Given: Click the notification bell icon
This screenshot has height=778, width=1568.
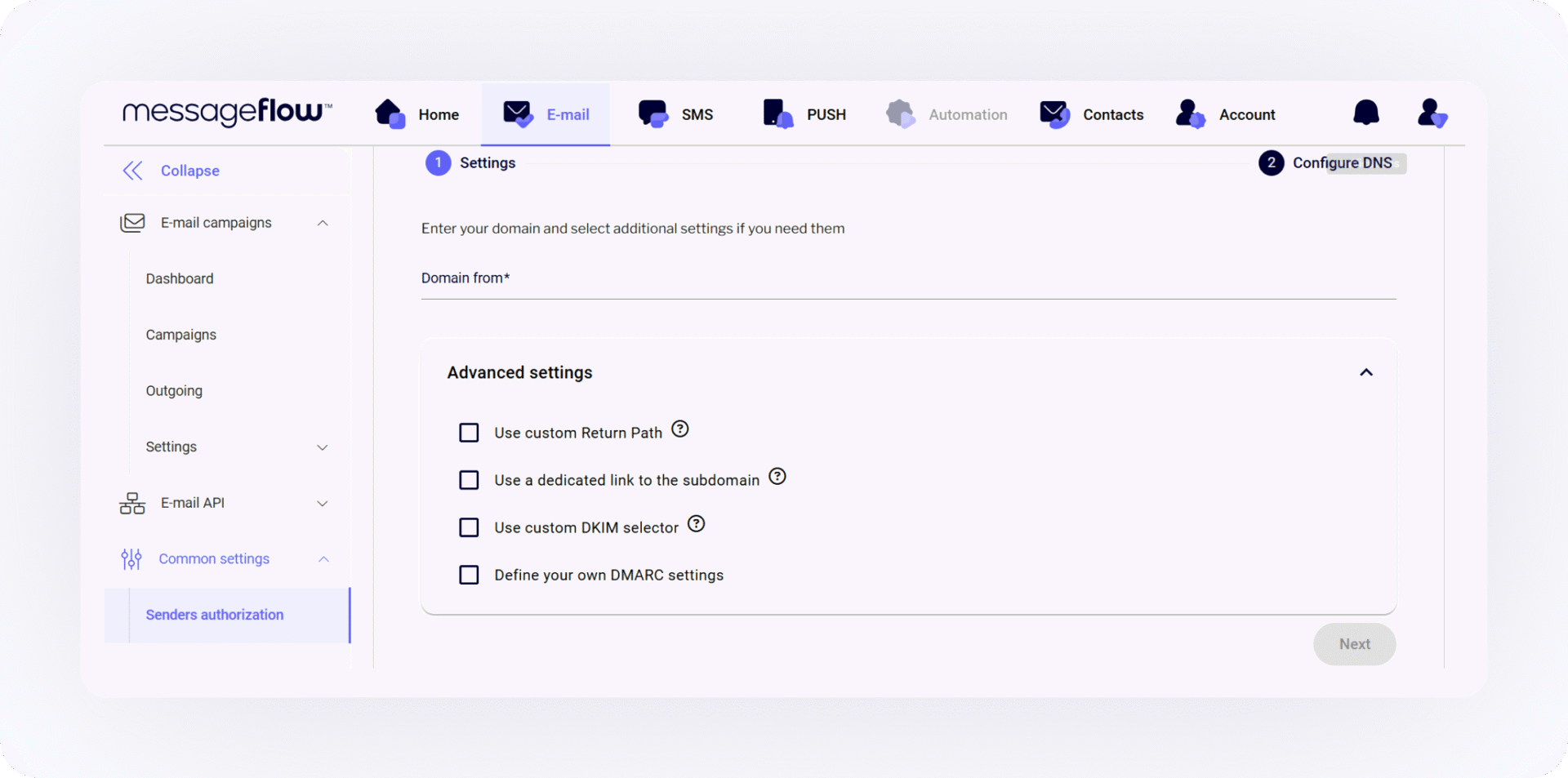Looking at the screenshot, I should point(1366,113).
